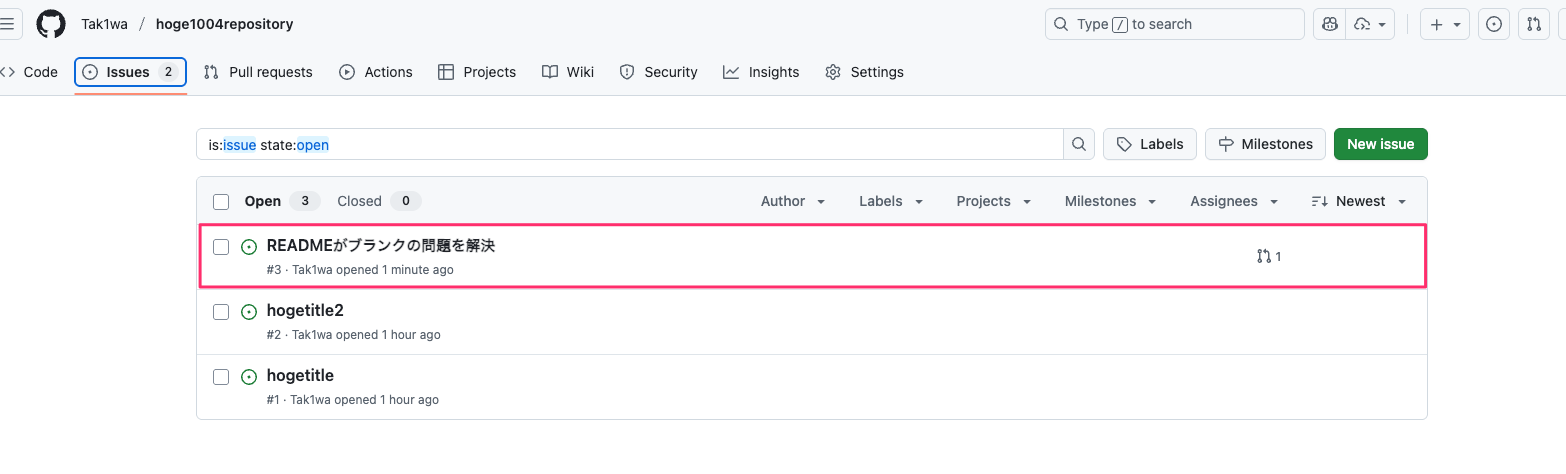Click the search magnifier button in filter bar
This screenshot has height=474, width=1566.
1079,144
